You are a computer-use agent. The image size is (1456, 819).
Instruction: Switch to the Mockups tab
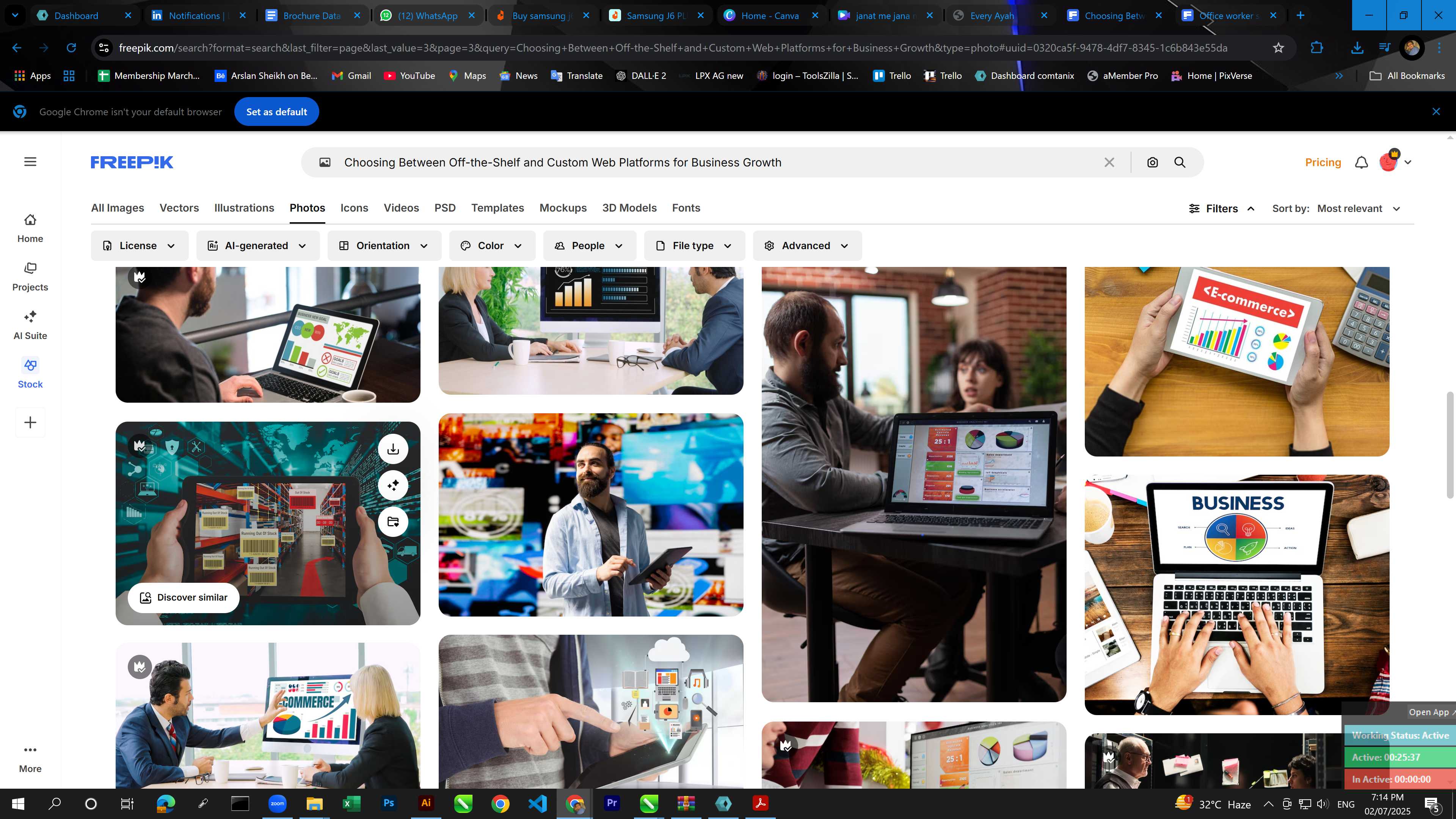(x=563, y=208)
